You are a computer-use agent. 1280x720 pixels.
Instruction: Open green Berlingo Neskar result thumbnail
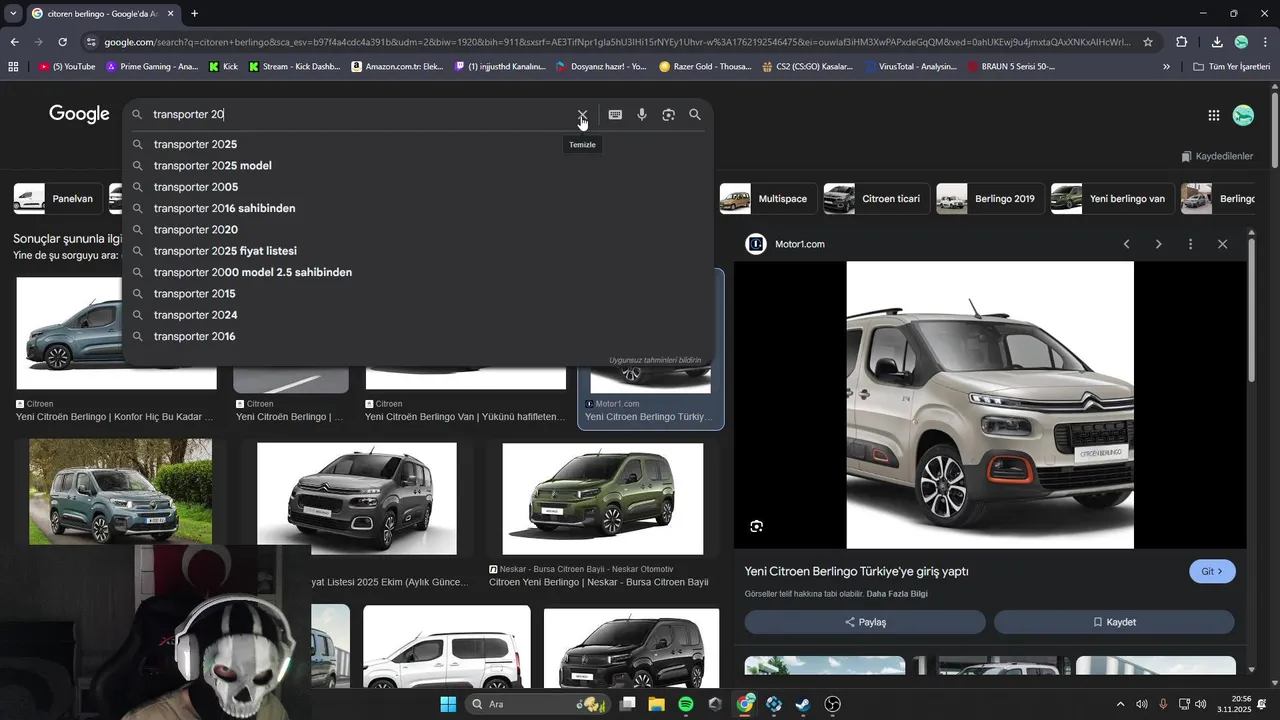pos(602,499)
